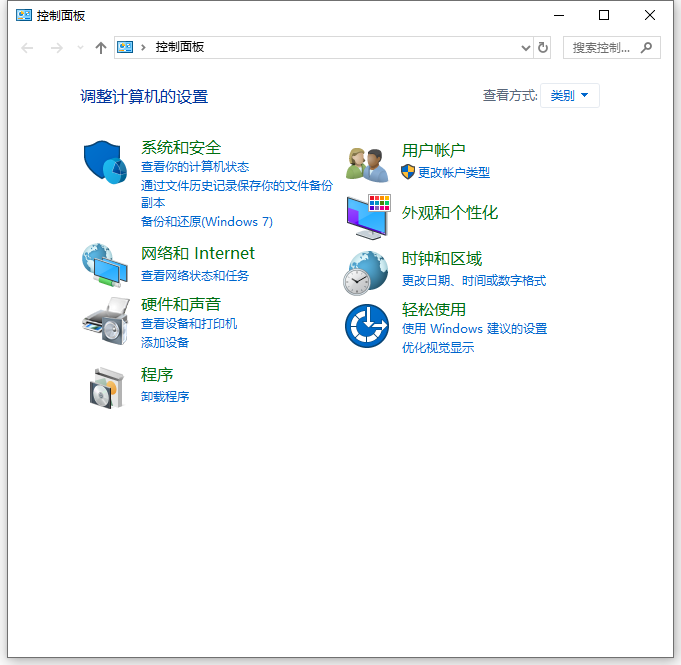Expand the breadcrumb chevron before 控制面板
Viewport: 681px width, 665px height.
coord(143,47)
